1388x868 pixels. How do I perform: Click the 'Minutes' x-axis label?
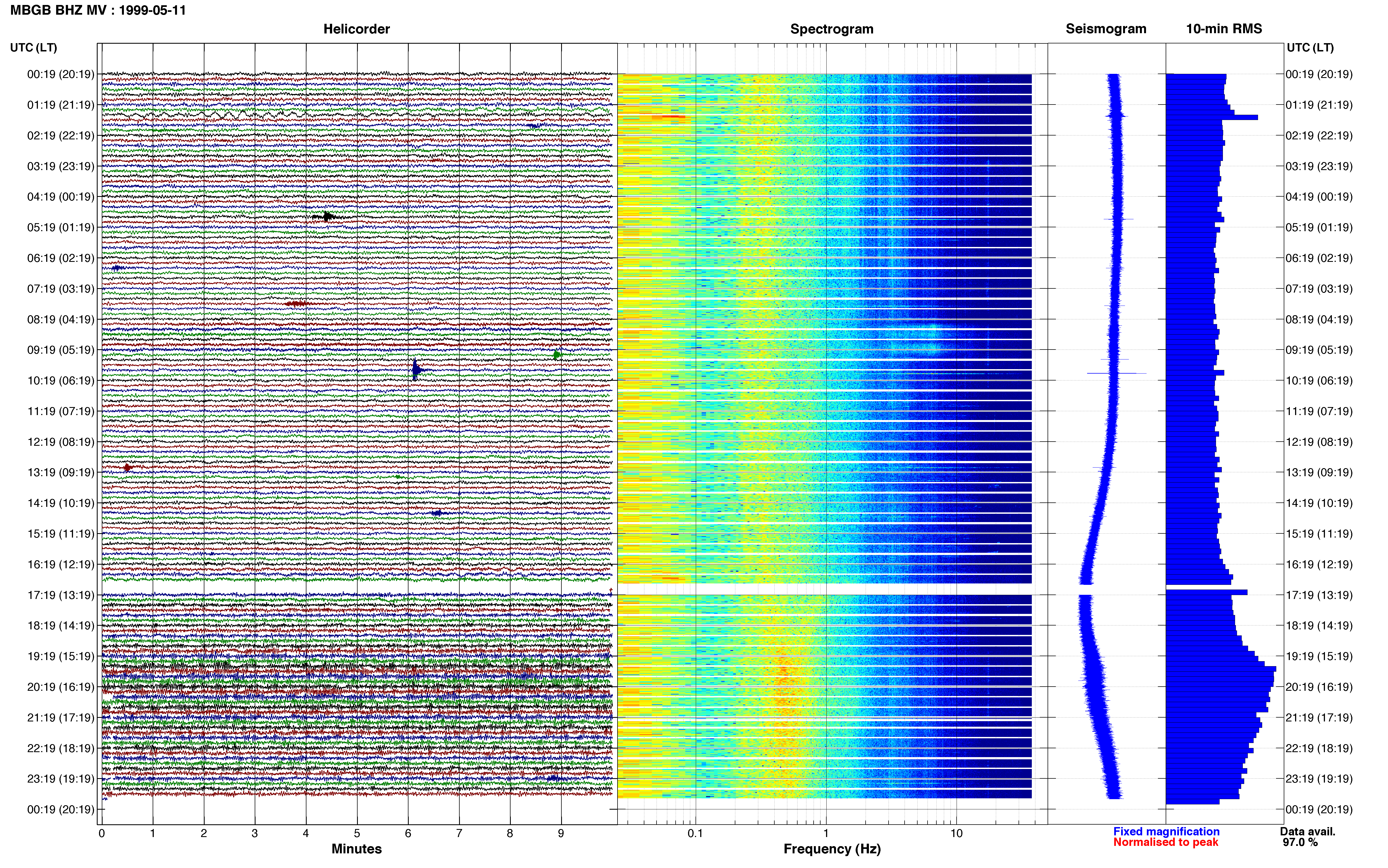tap(356, 848)
